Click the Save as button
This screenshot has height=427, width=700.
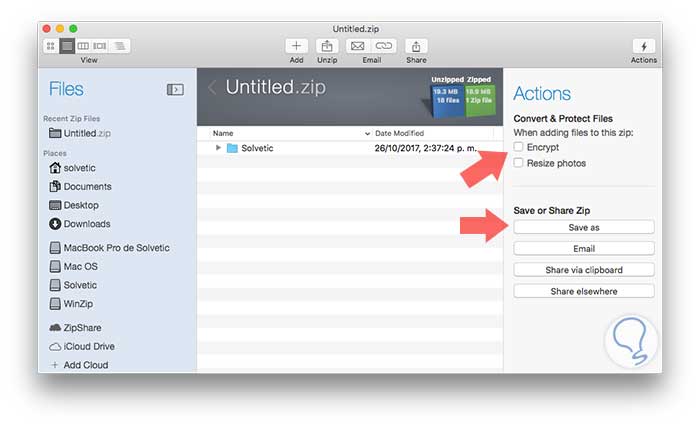click(584, 227)
